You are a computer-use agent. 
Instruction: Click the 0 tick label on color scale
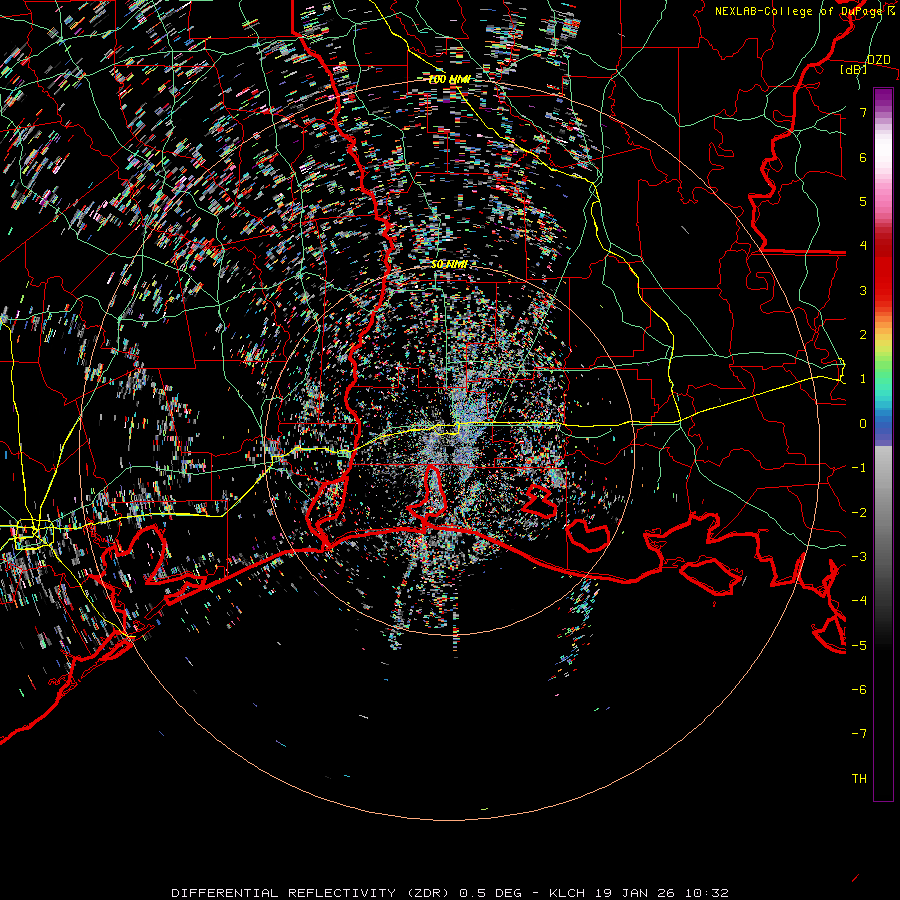863,424
